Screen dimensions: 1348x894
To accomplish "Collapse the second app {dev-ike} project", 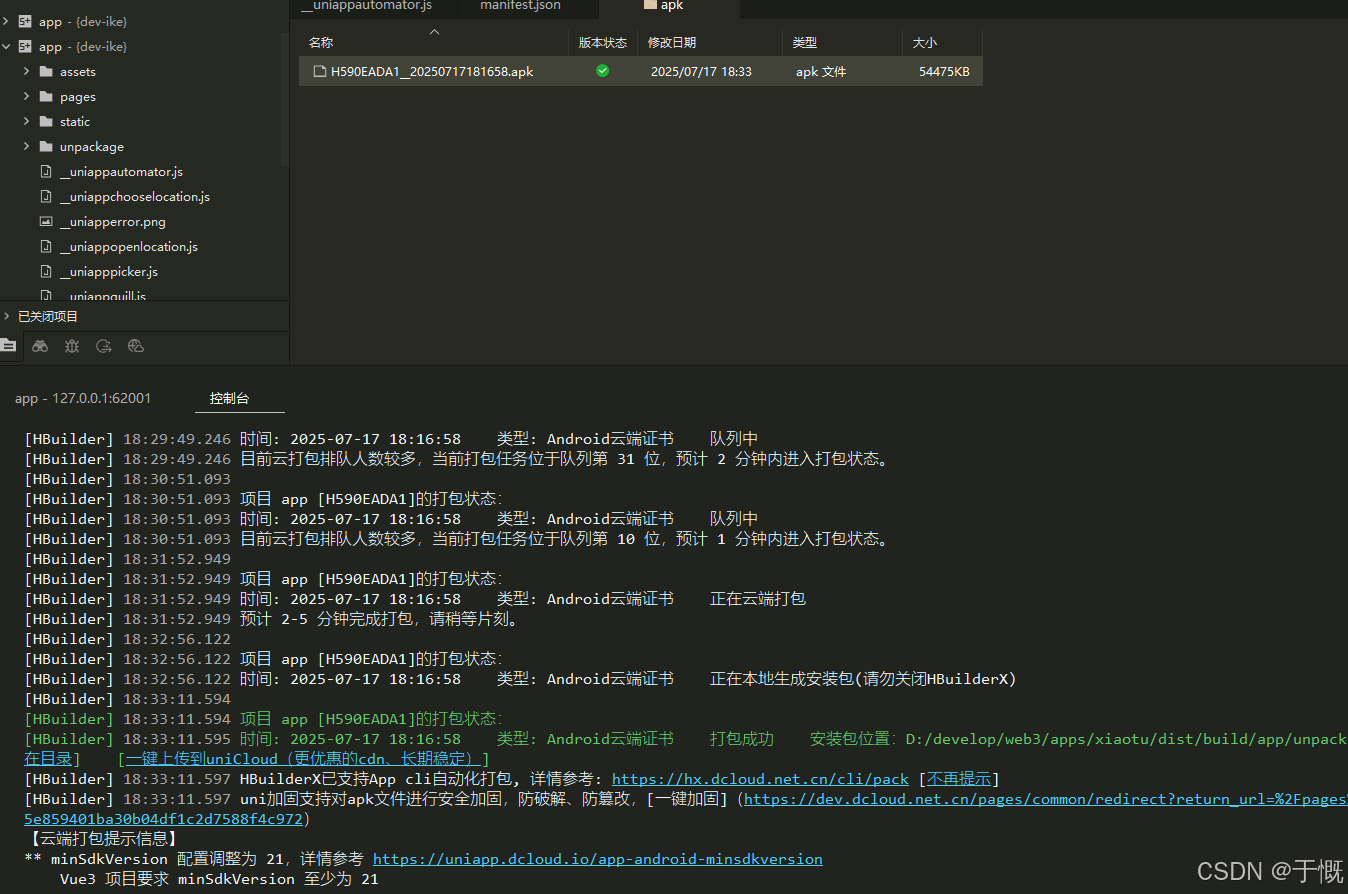I will [7, 47].
